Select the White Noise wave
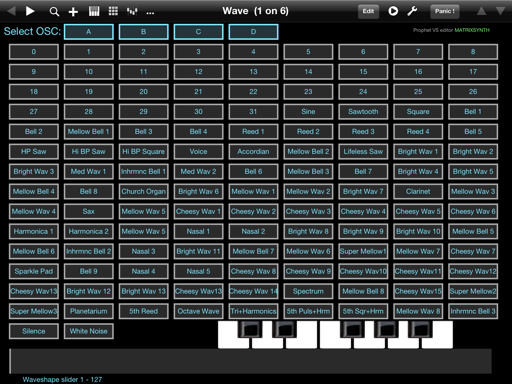This screenshot has width=512, height=384. 89,332
